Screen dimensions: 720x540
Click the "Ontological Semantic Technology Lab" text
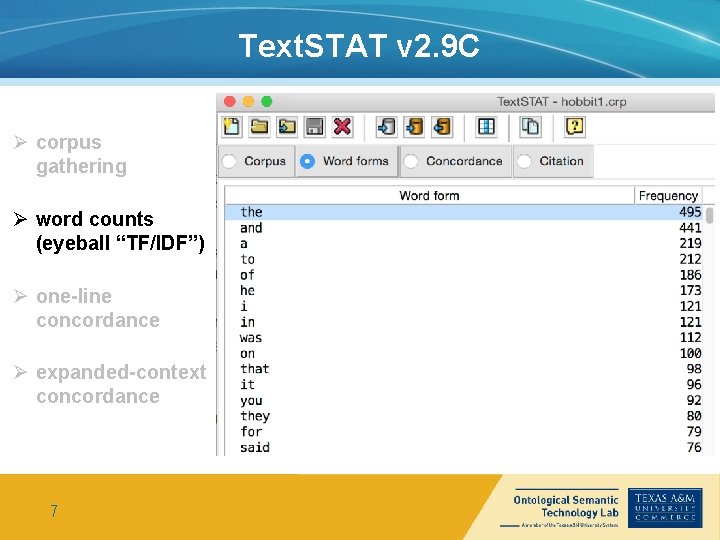click(566, 506)
